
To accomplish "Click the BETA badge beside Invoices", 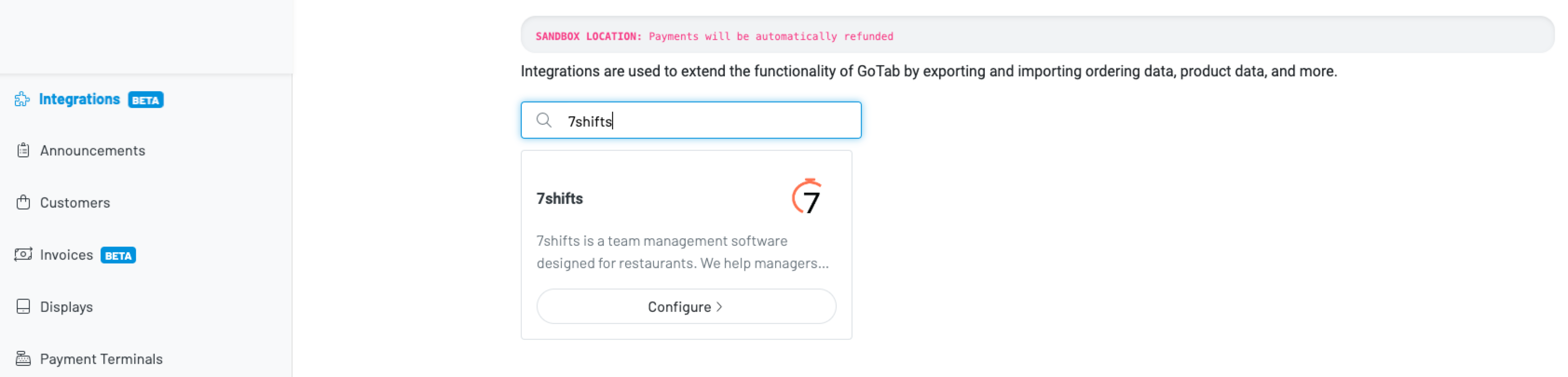I will (x=118, y=256).
